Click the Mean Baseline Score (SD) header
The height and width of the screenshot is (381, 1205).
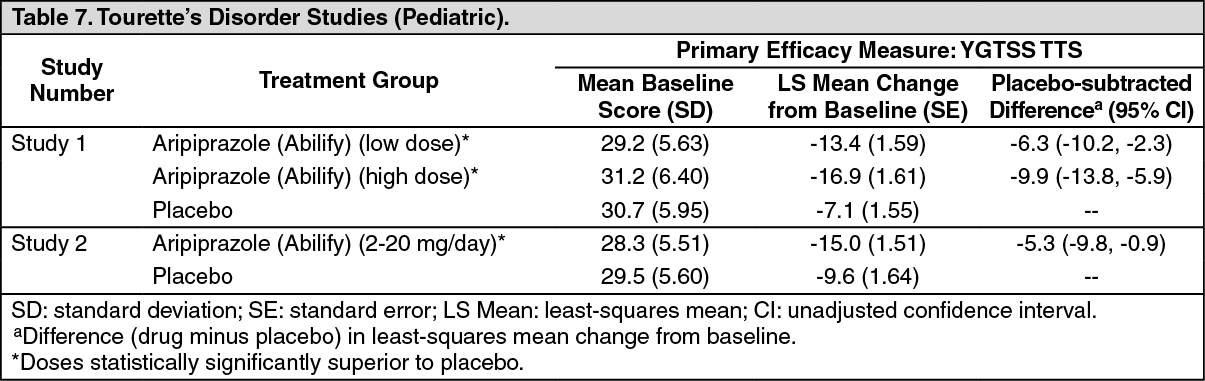656,96
